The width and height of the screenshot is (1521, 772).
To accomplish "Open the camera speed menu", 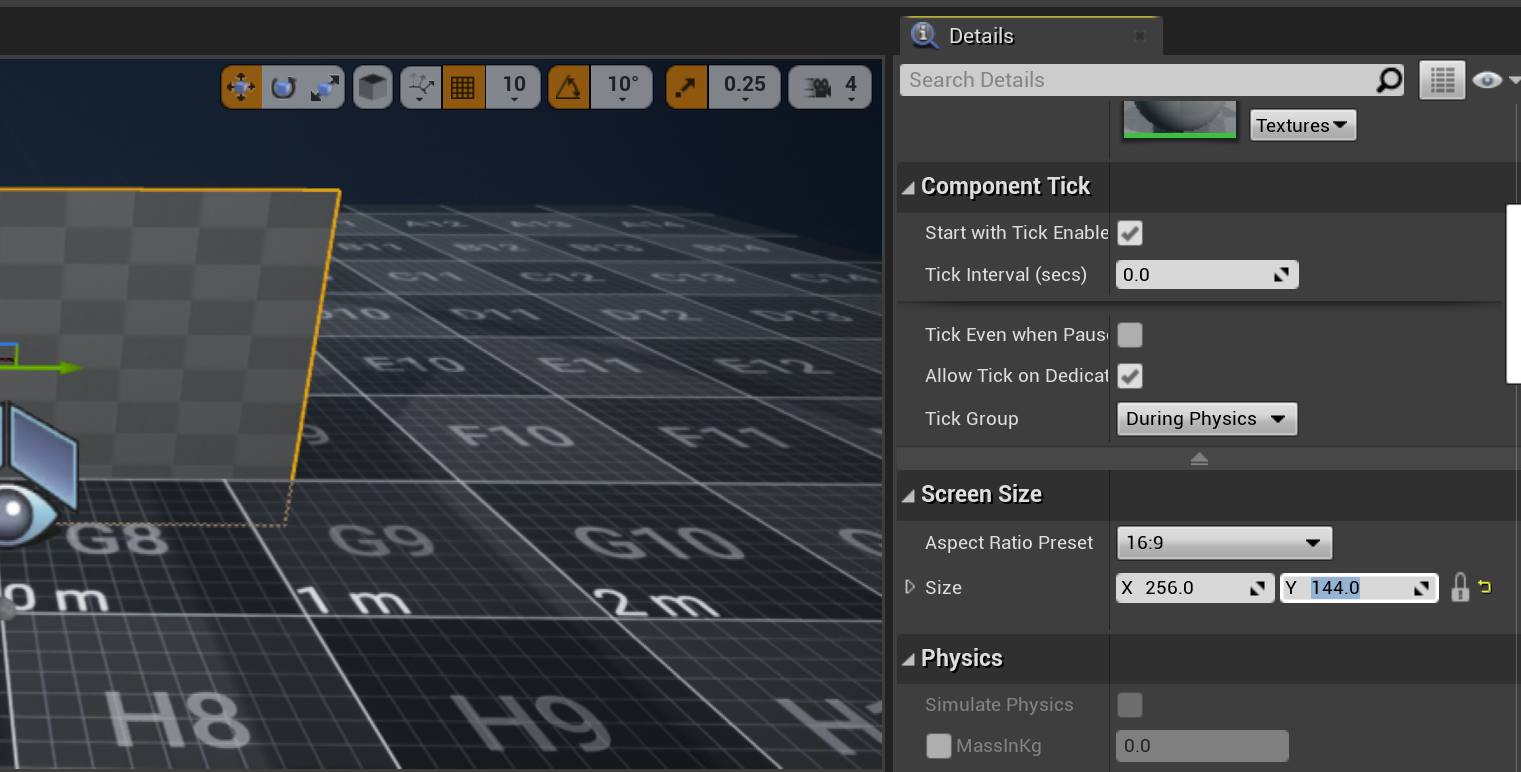I will coord(830,87).
